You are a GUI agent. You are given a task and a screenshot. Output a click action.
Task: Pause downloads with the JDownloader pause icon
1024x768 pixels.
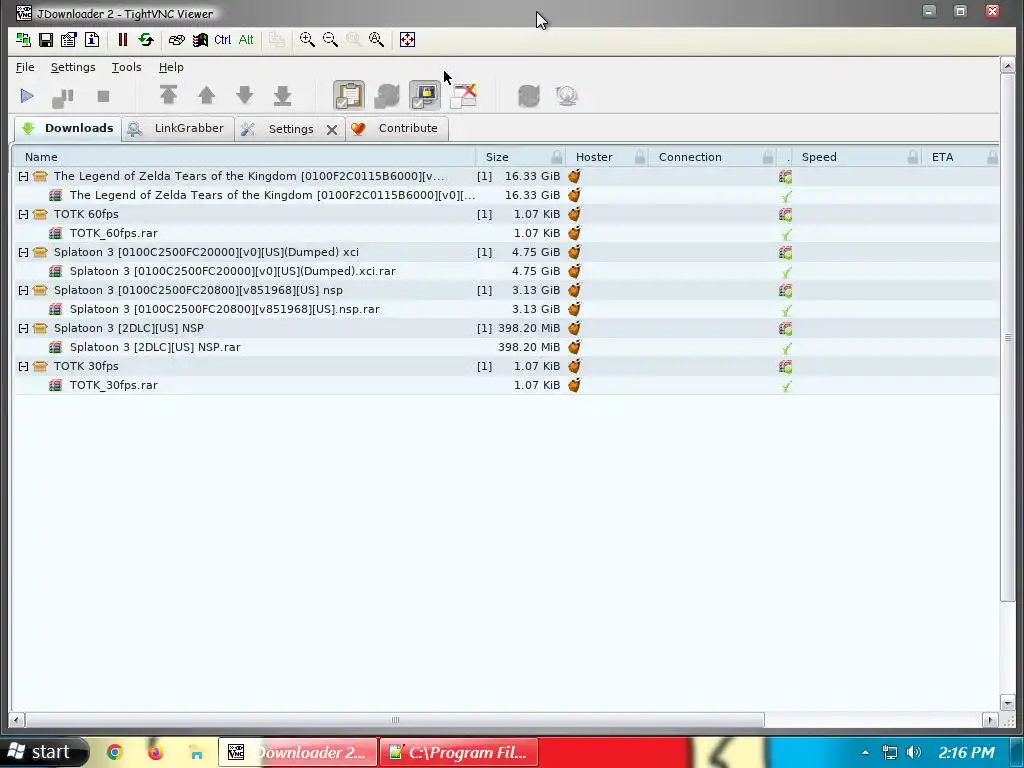pyautogui.click(x=63, y=97)
